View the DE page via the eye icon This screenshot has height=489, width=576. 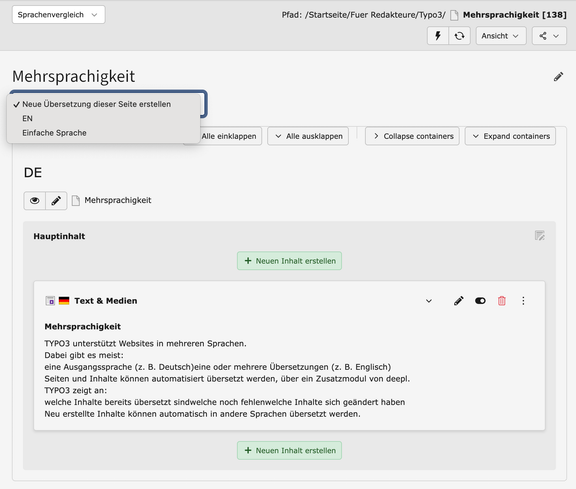coord(35,201)
